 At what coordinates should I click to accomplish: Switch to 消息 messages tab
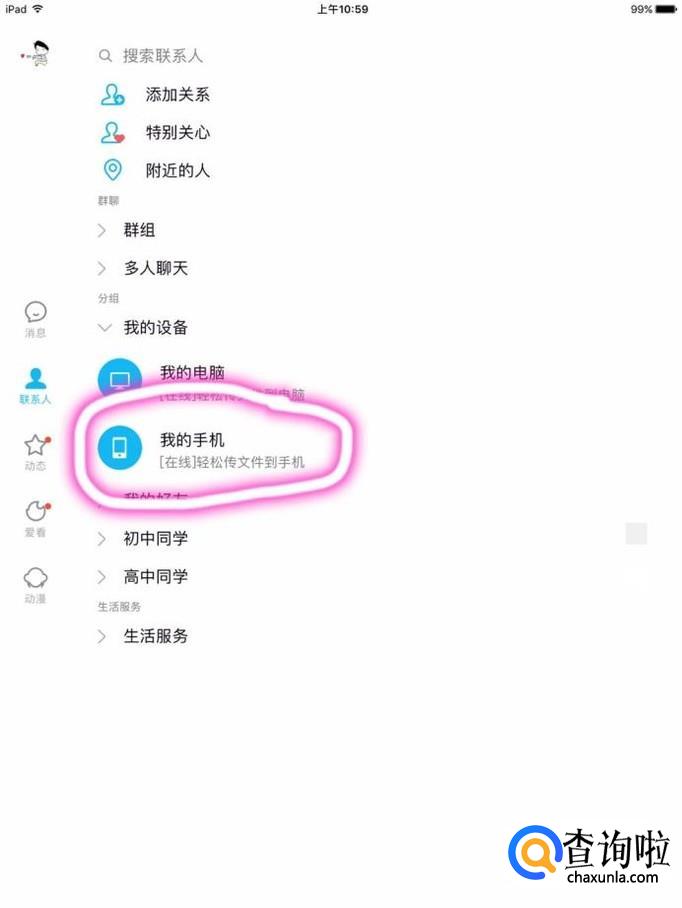tap(35, 319)
